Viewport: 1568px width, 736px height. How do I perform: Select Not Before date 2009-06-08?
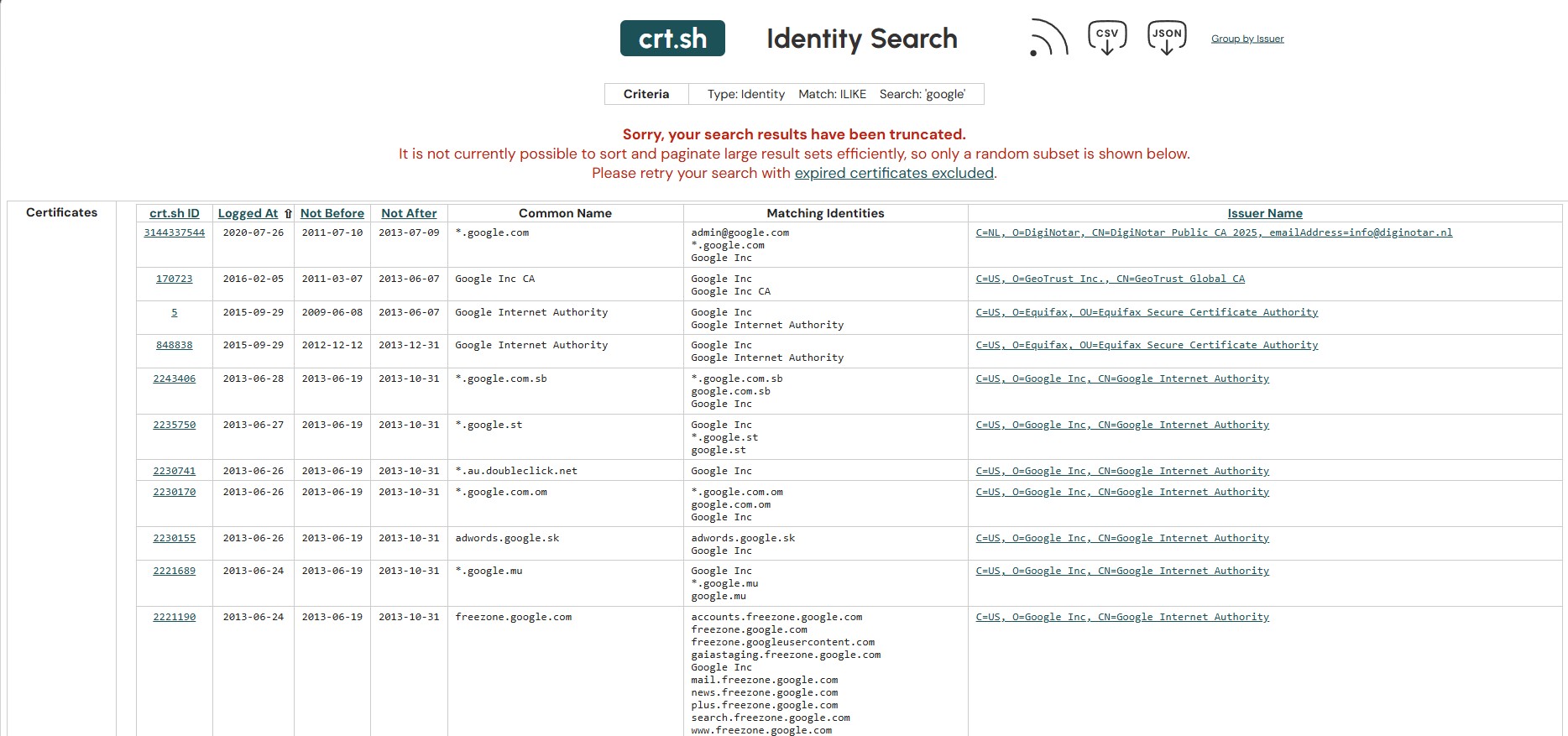pos(332,312)
